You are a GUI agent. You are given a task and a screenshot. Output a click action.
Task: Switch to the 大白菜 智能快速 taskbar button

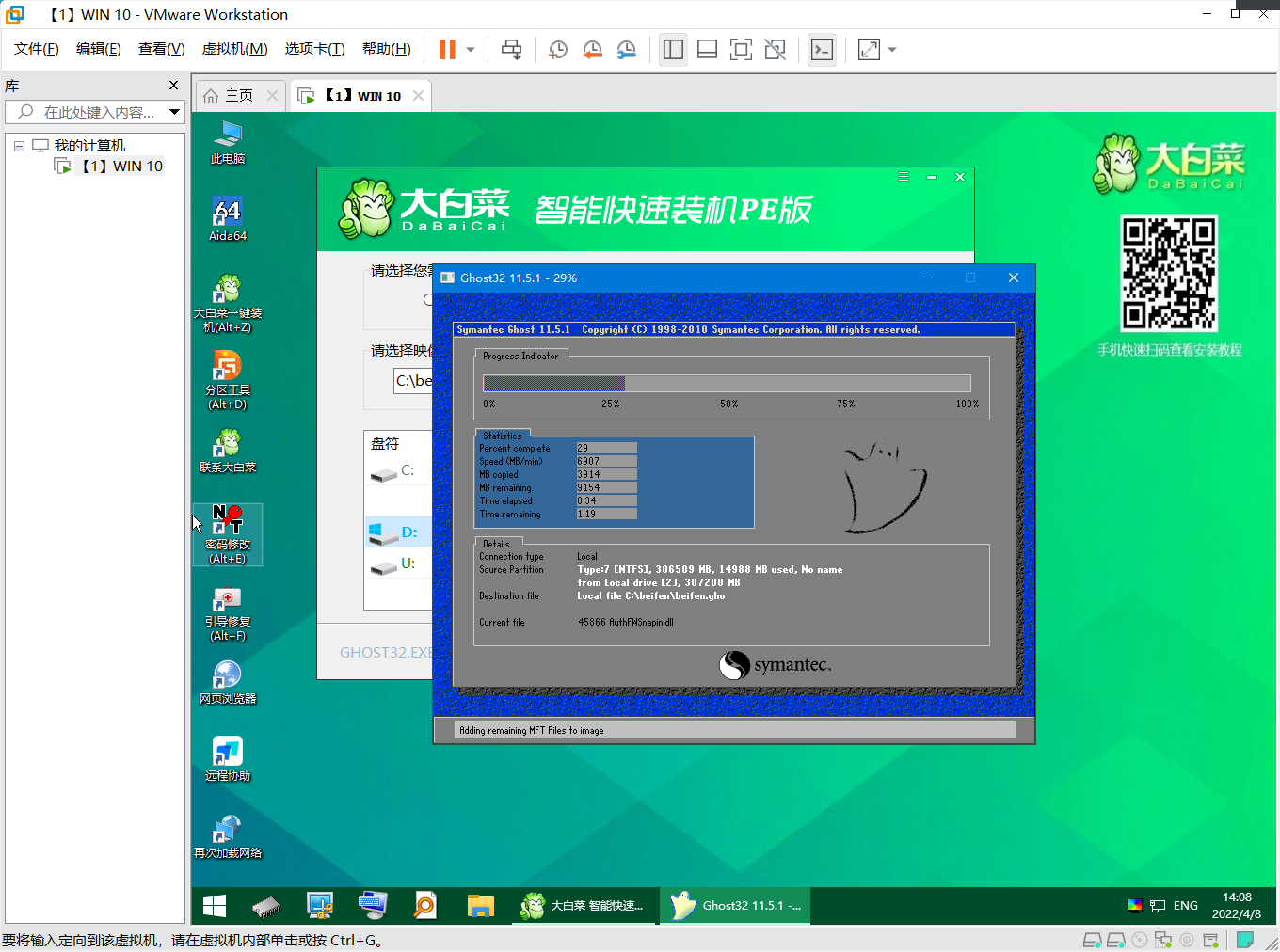point(584,906)
